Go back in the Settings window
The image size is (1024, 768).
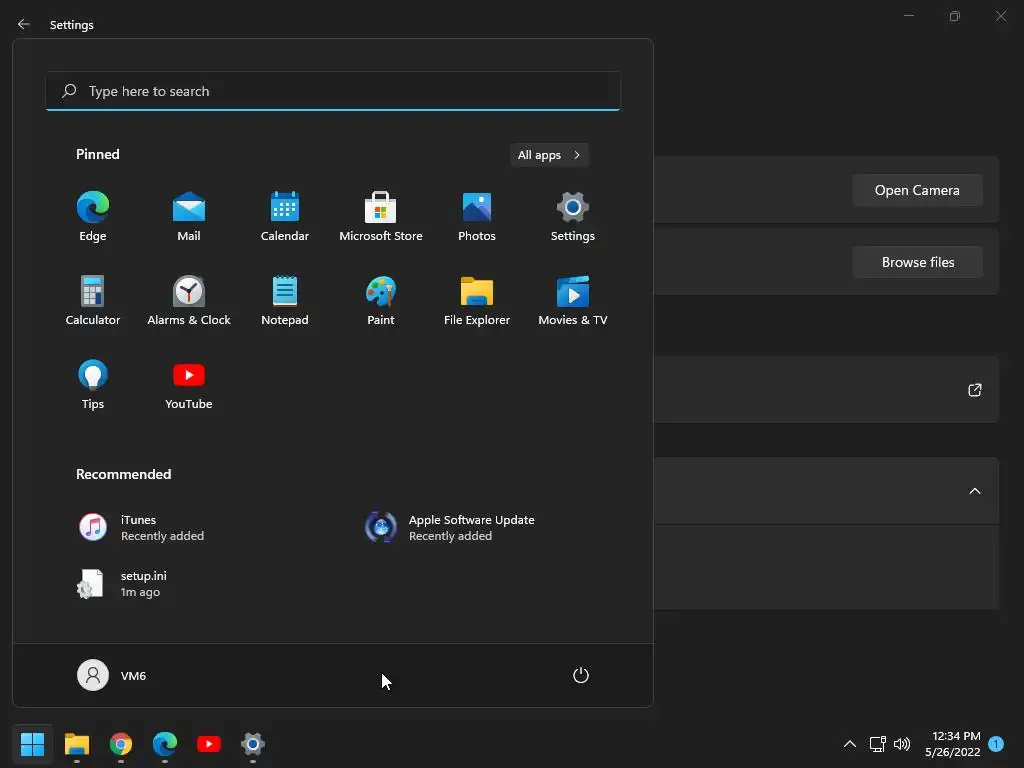[24, 24]
